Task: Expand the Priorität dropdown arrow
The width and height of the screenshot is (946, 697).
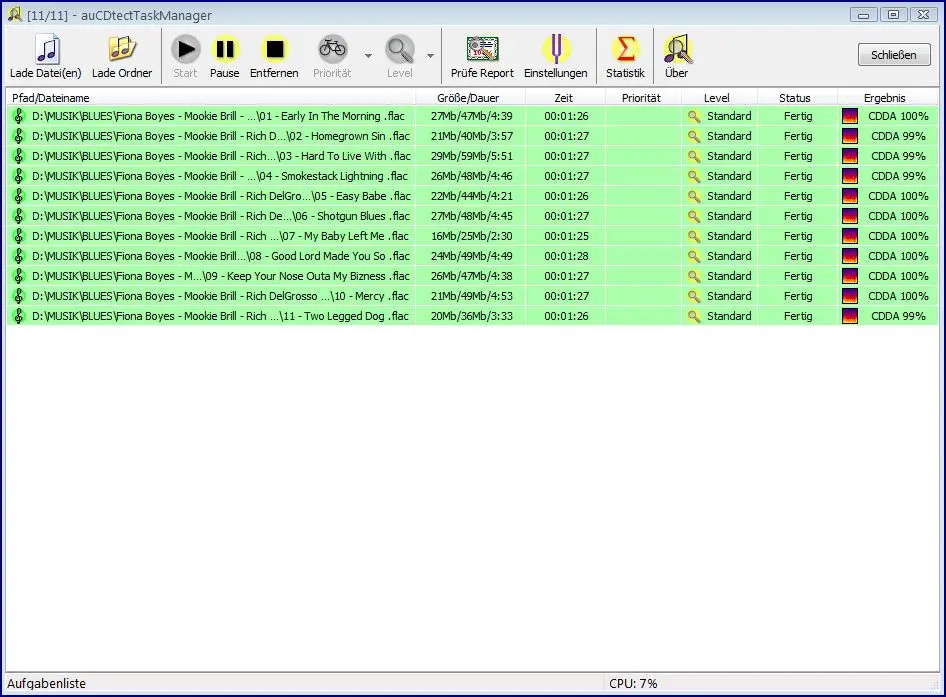Action: coord(368,56)
